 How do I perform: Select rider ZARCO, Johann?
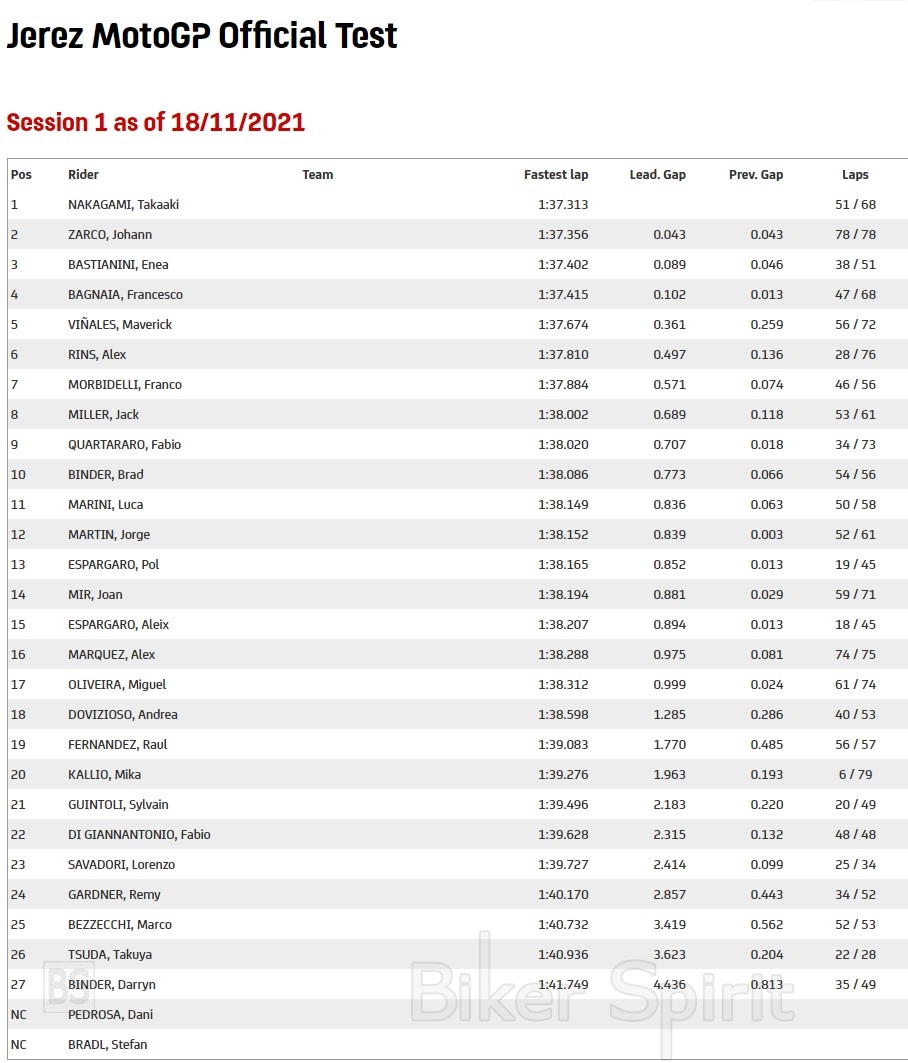tap(110, 234)
